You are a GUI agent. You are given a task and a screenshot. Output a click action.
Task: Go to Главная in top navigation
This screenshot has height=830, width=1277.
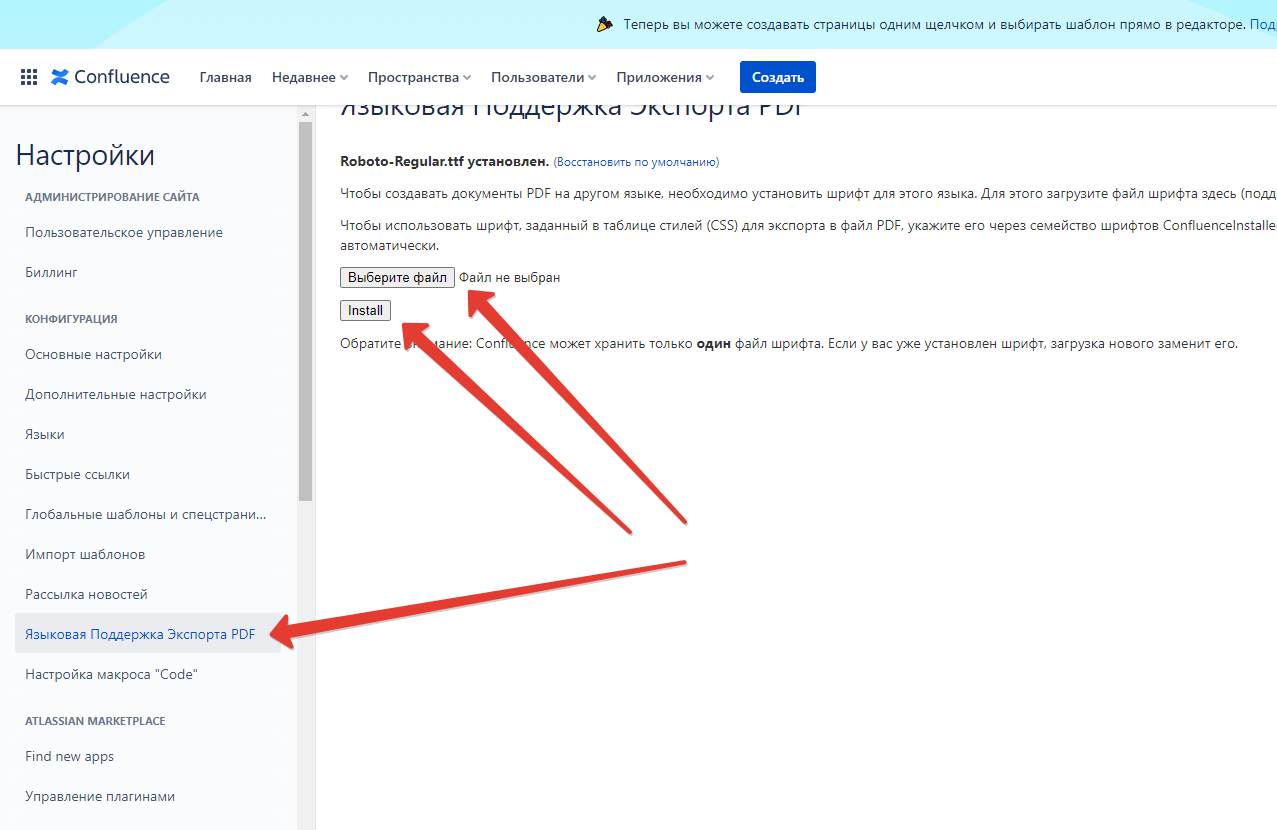click(225, 77)
